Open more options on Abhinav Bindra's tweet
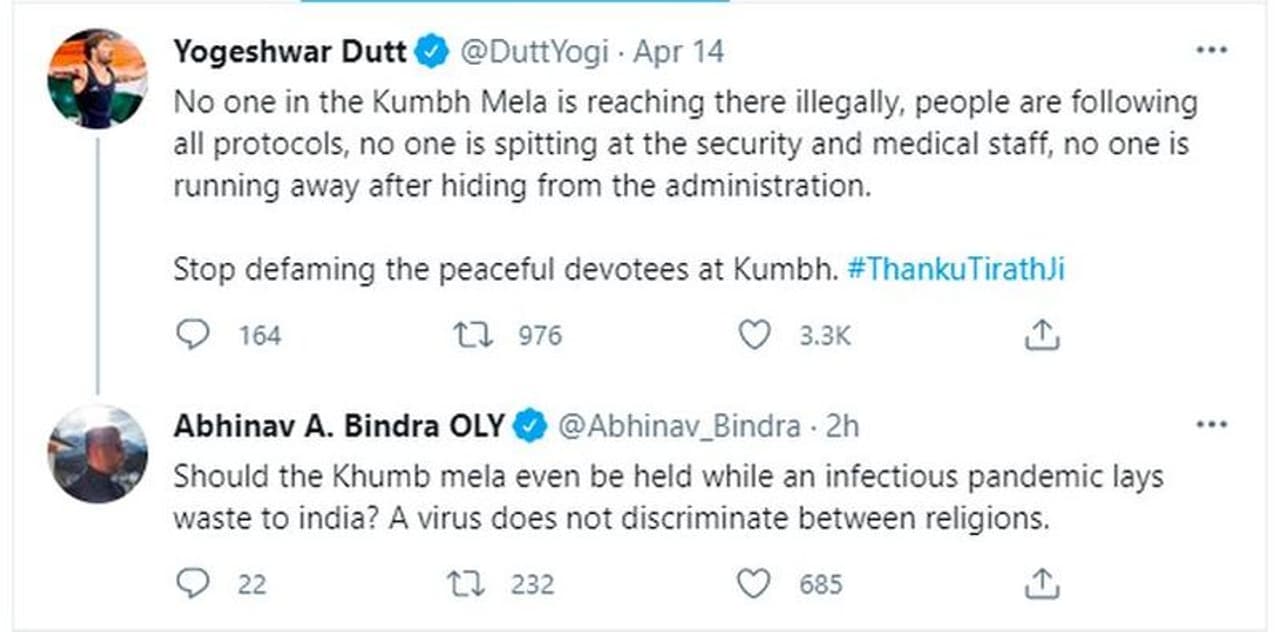This screenshot has height=632, width=1280. click(x=1211, y=426)
